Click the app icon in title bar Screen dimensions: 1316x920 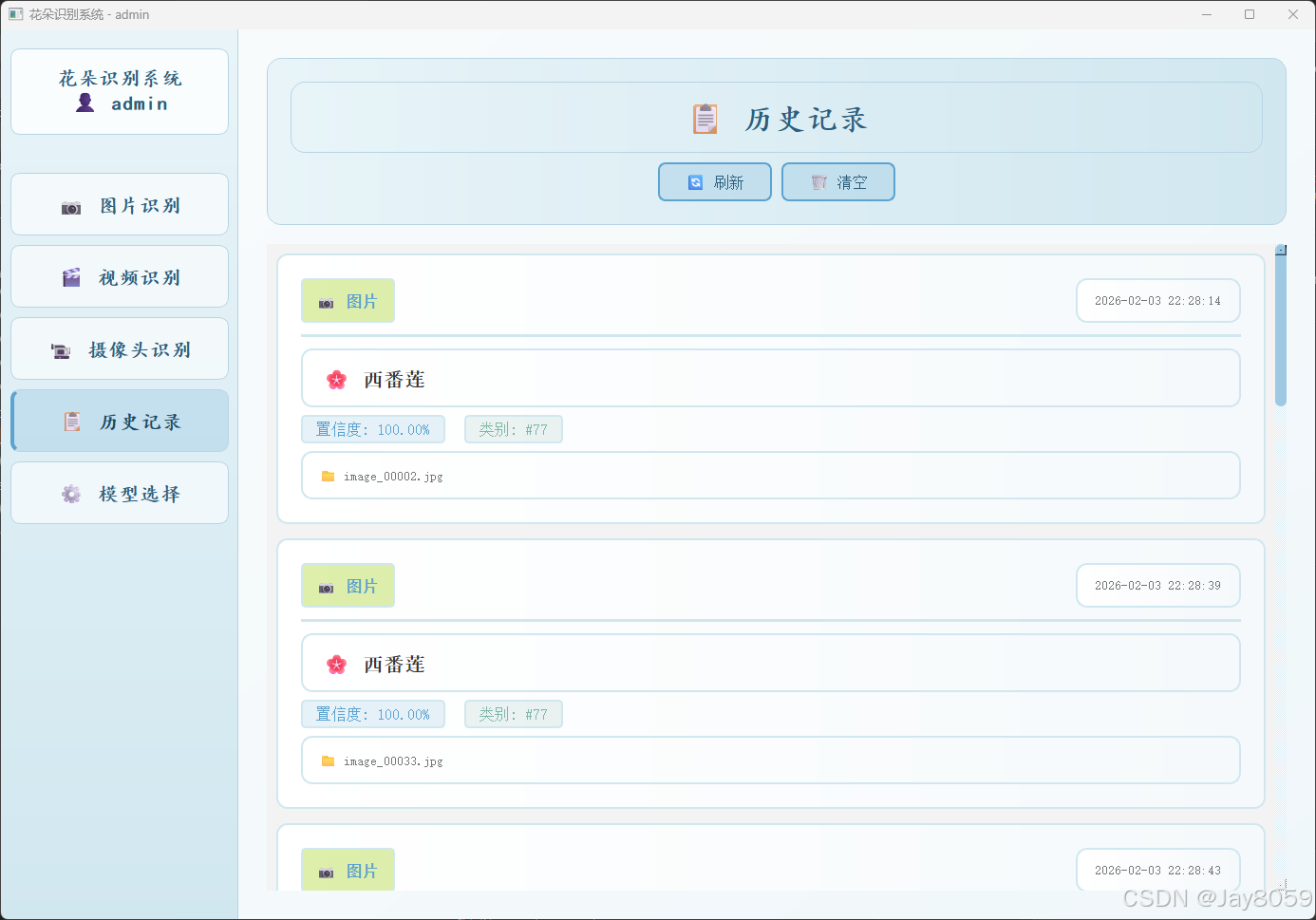tap(15, 14)
